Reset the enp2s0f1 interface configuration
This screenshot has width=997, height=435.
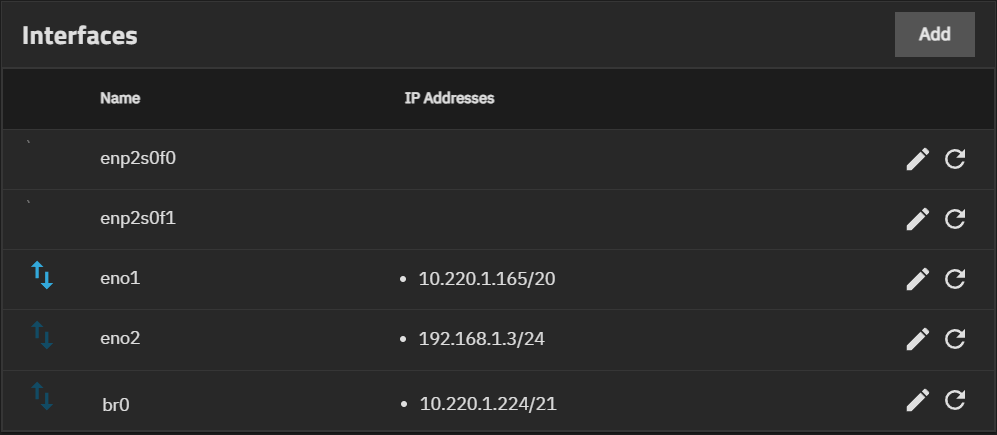point(955,219)
